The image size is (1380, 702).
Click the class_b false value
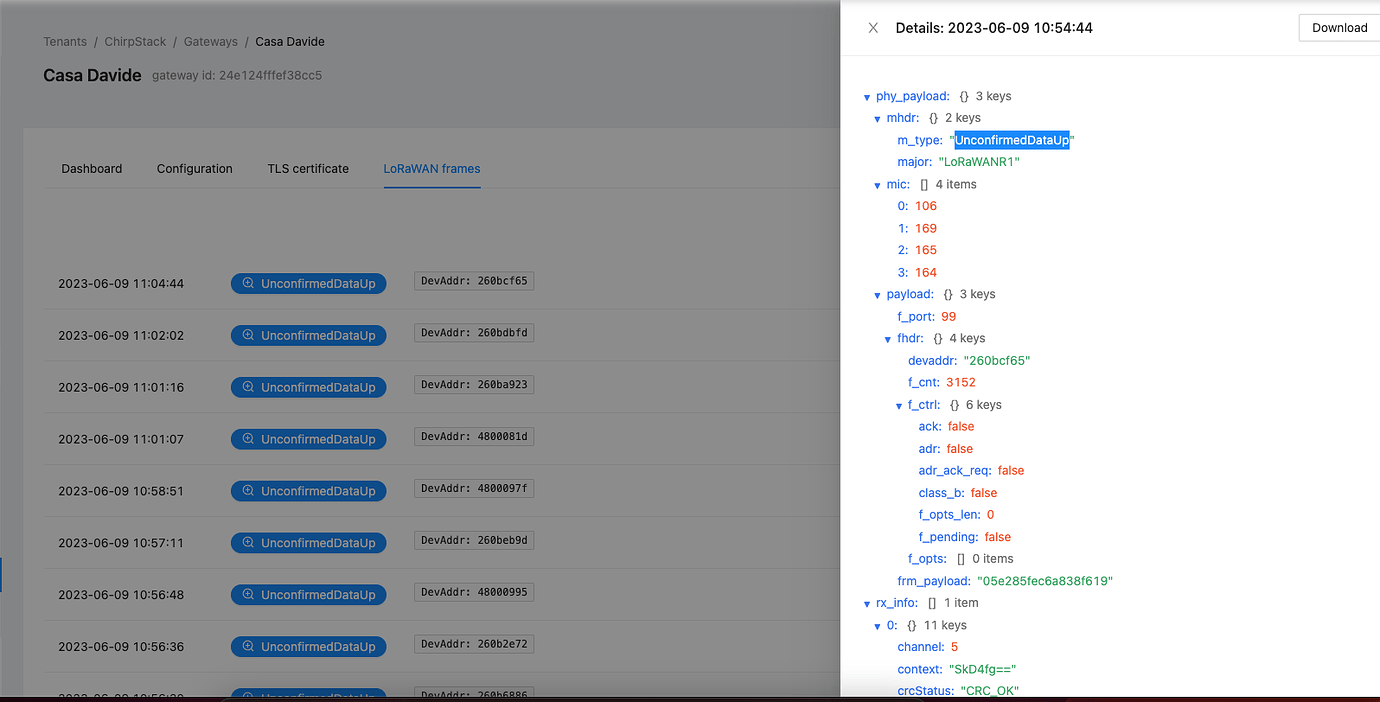coord(984,493)
